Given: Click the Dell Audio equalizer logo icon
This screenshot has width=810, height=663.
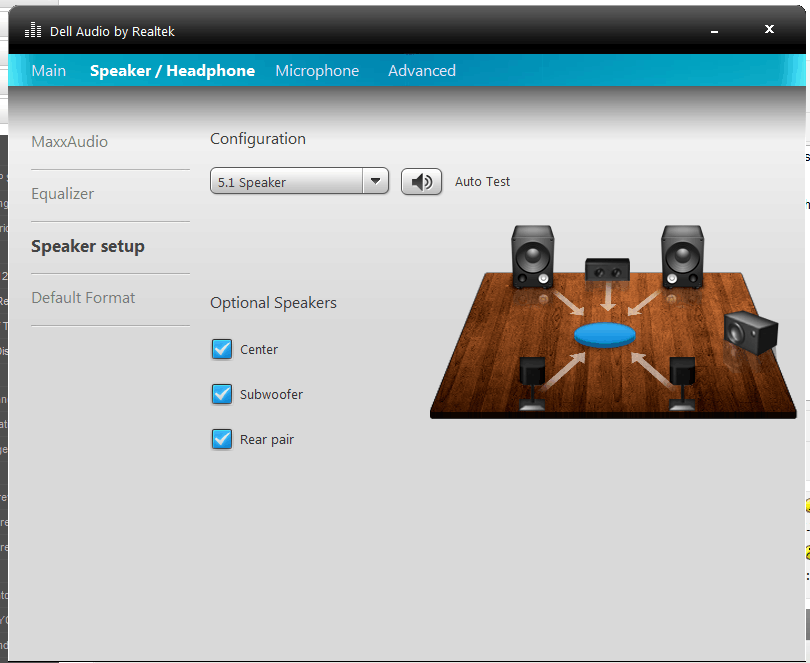Looking at the screenshot, I should 33,30.
